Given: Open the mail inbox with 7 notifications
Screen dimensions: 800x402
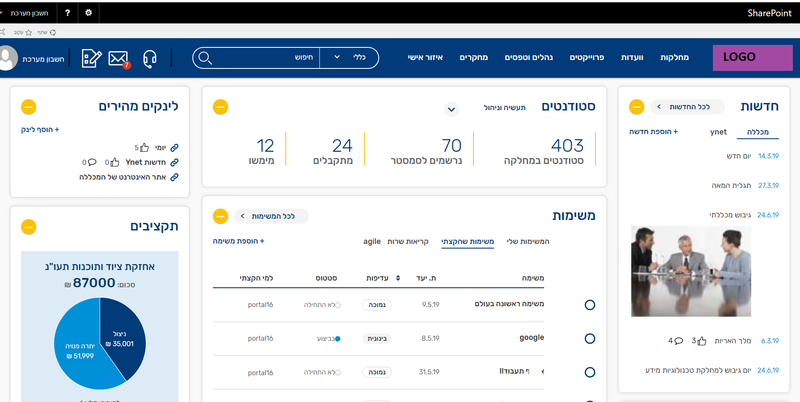Looking at the screenshot, I should click(119, 58).
